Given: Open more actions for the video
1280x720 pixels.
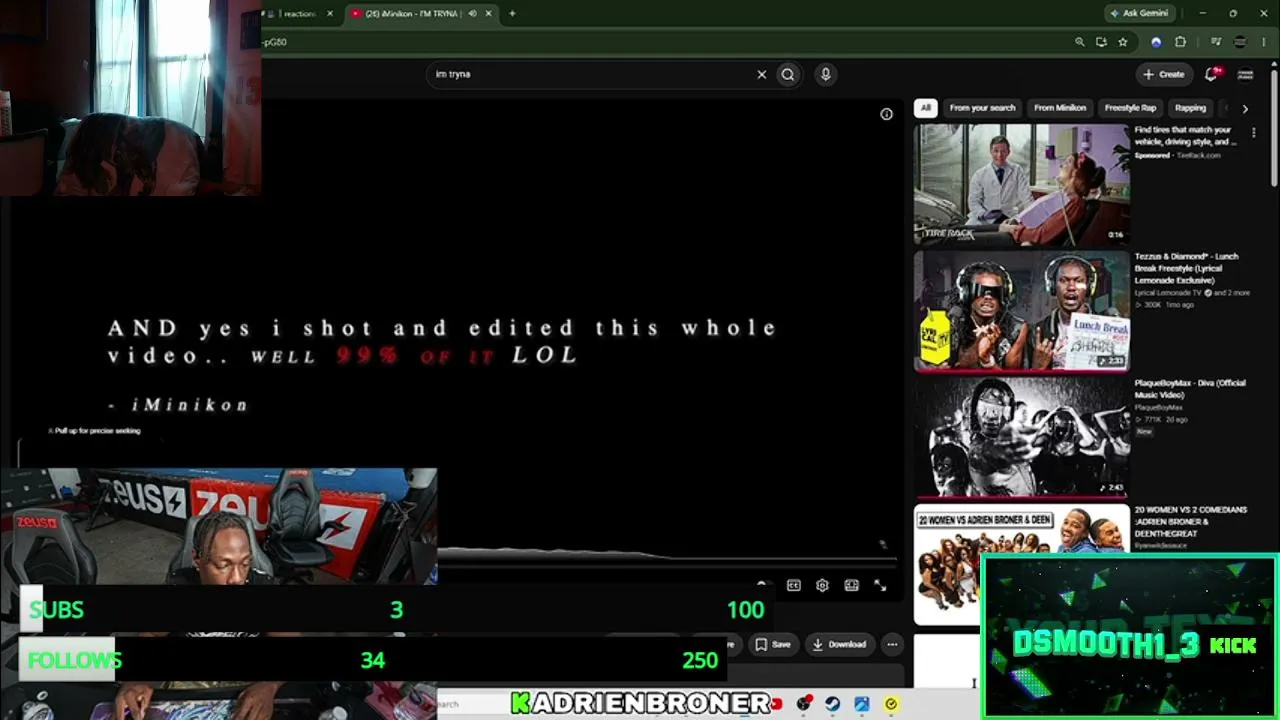Looking at the screenshot, I should click(x=892, y=645).
